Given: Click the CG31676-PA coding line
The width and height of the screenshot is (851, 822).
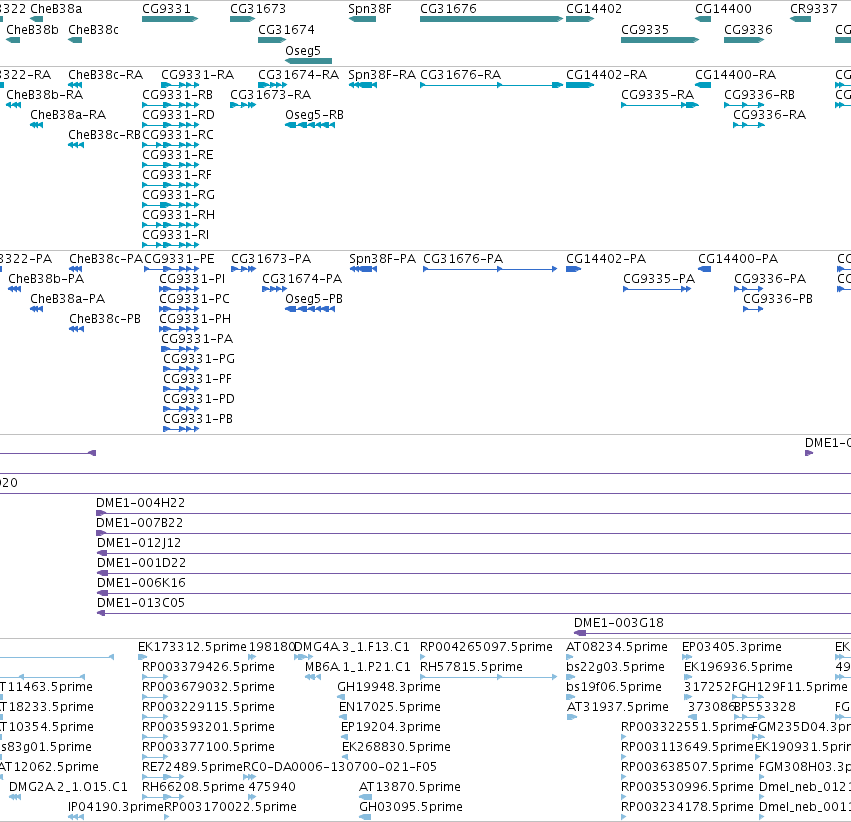Looking at the screenshot, I should pos(490,269).
